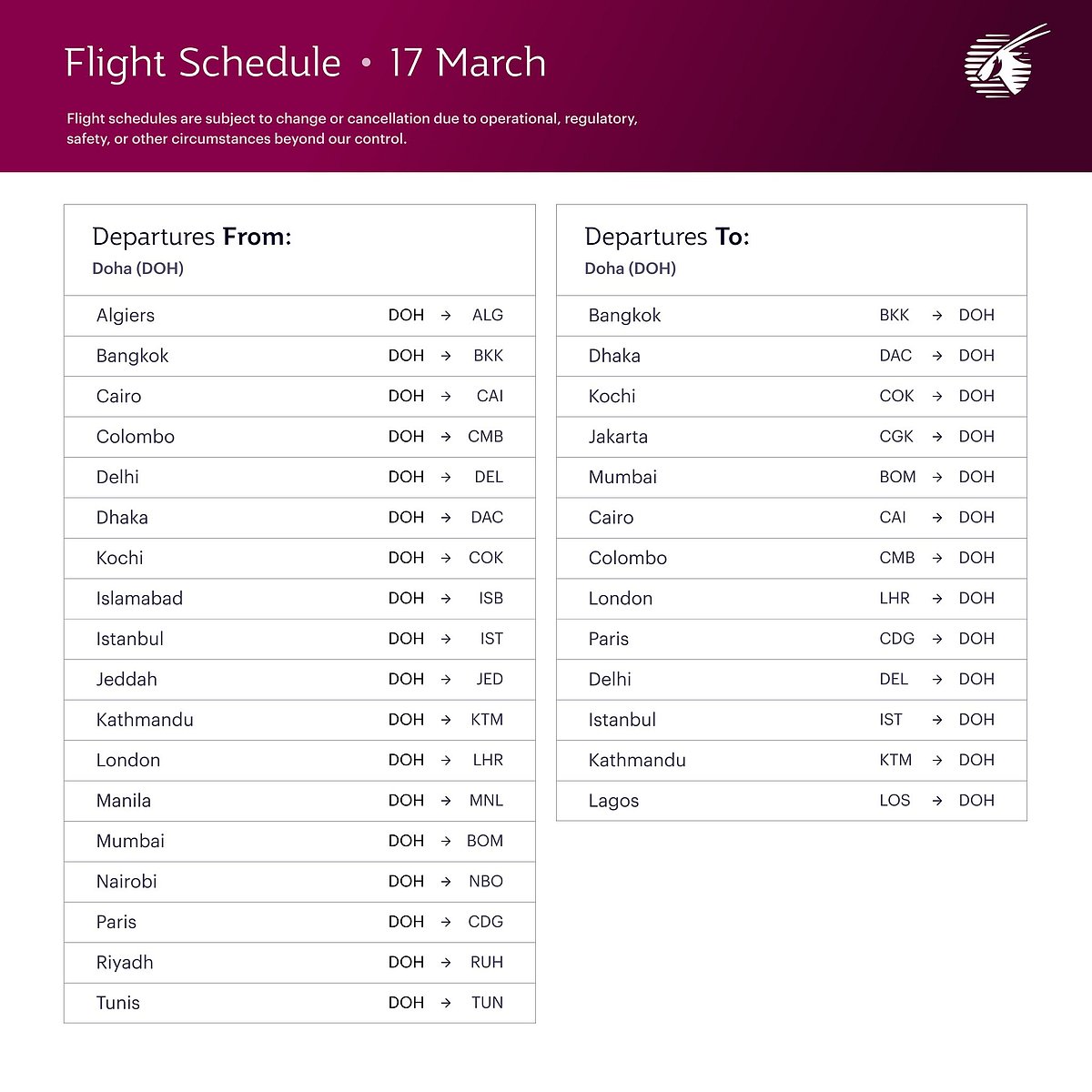Click the arrow between DOH and TUN

(446, 1003)
